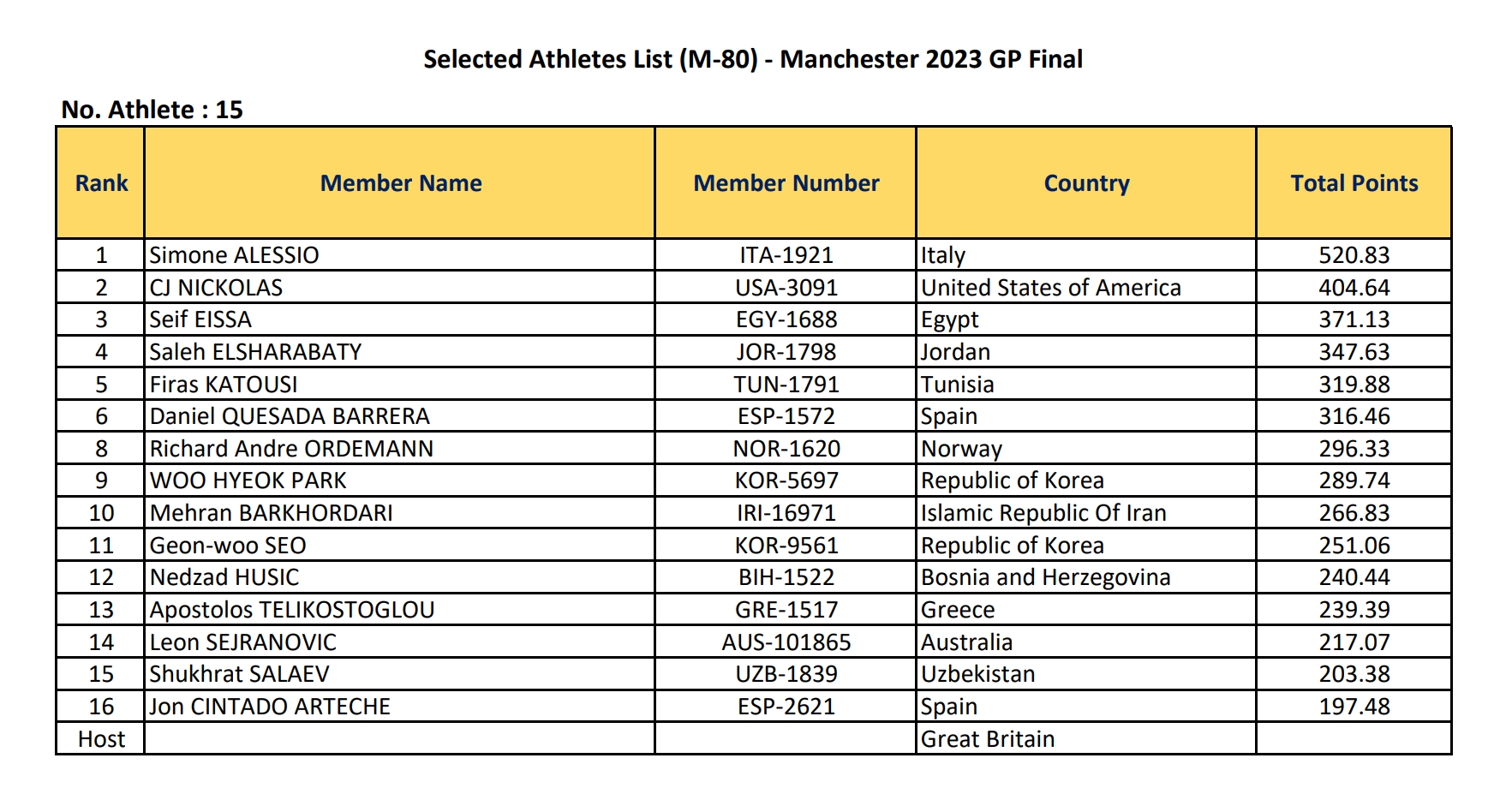The image size is (1512, 788).
Task: Select the Simone ALESSIO name cell
Action: 400,255
